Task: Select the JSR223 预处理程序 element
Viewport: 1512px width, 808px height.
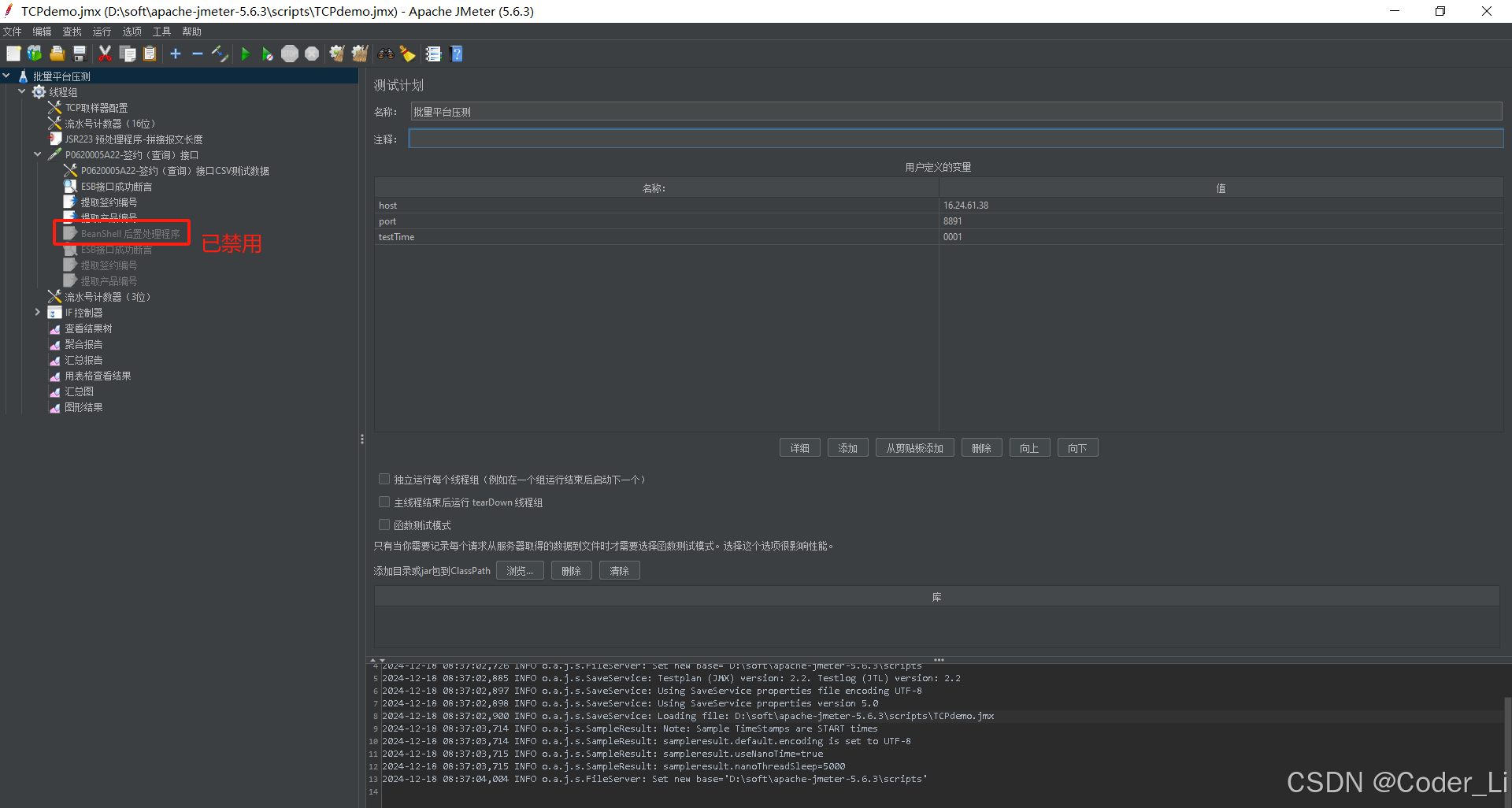Action: coord(134,139)
